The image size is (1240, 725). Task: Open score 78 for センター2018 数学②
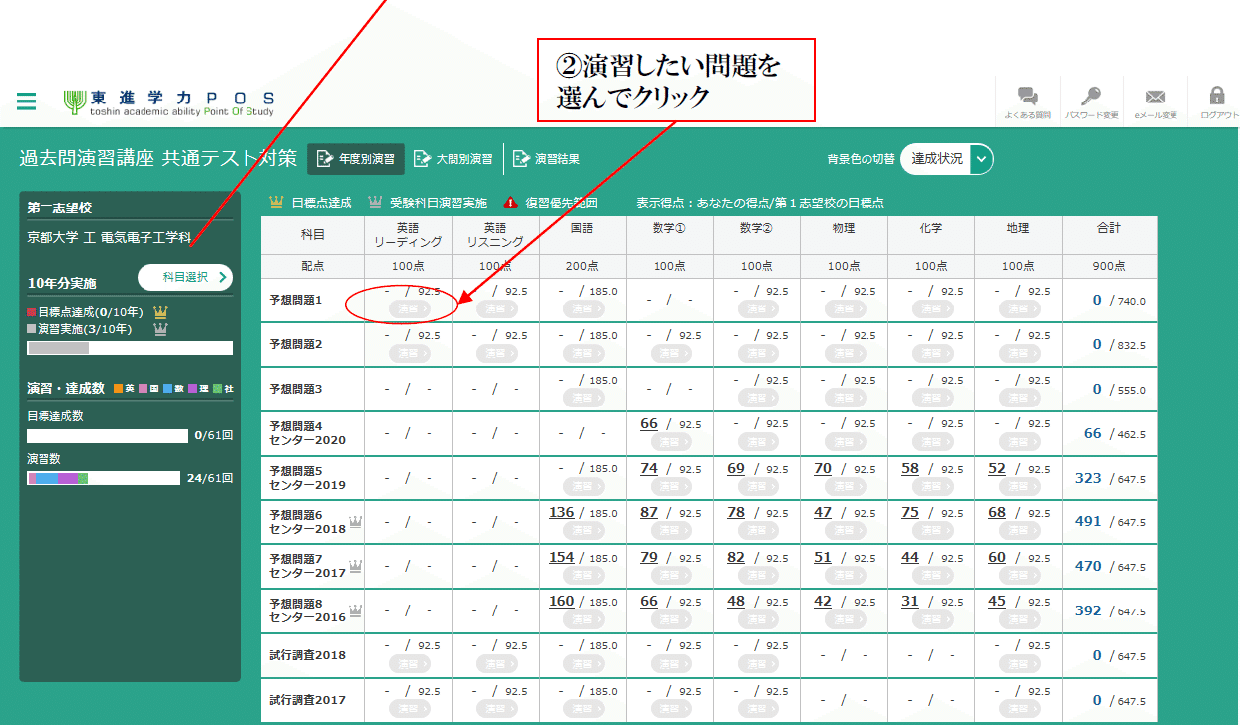736,512
